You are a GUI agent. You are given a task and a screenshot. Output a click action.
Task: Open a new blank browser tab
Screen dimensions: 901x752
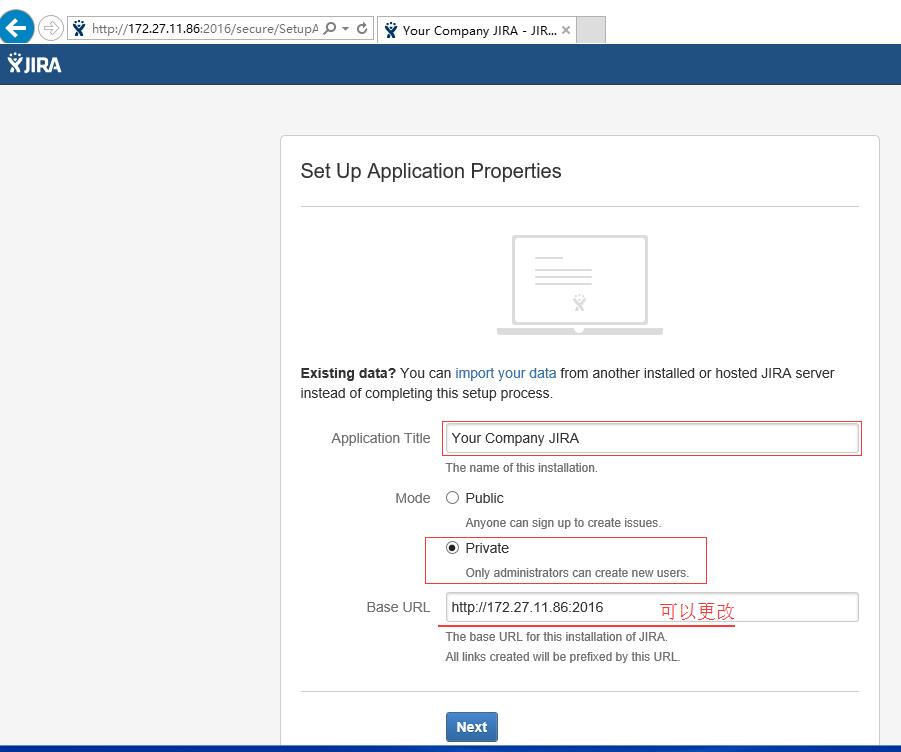tap(591, 30)
